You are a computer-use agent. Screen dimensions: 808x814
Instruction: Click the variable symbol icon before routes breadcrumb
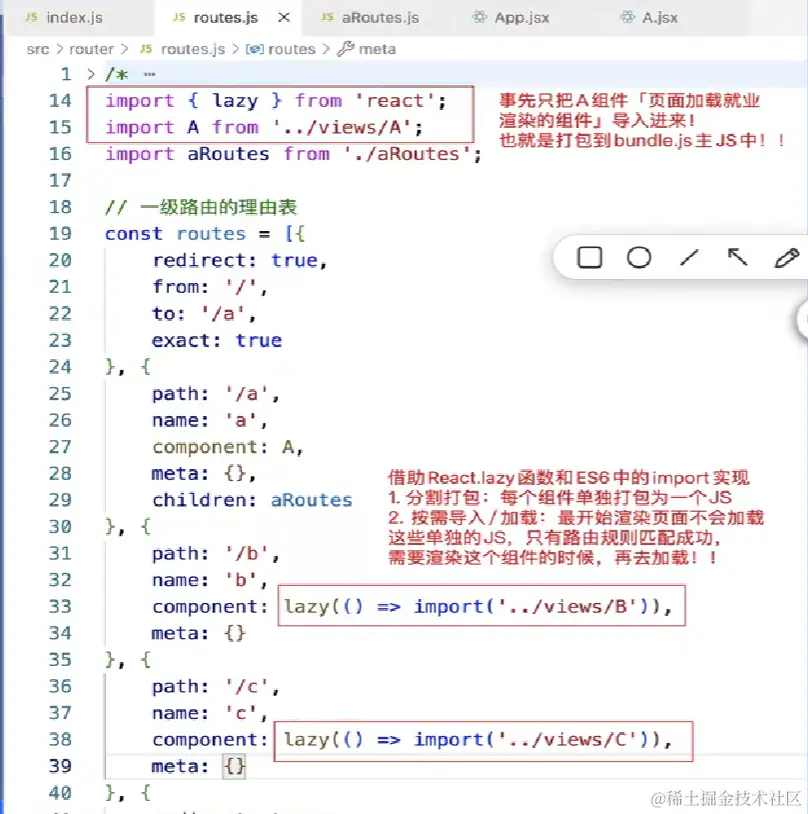click(255, 49)
